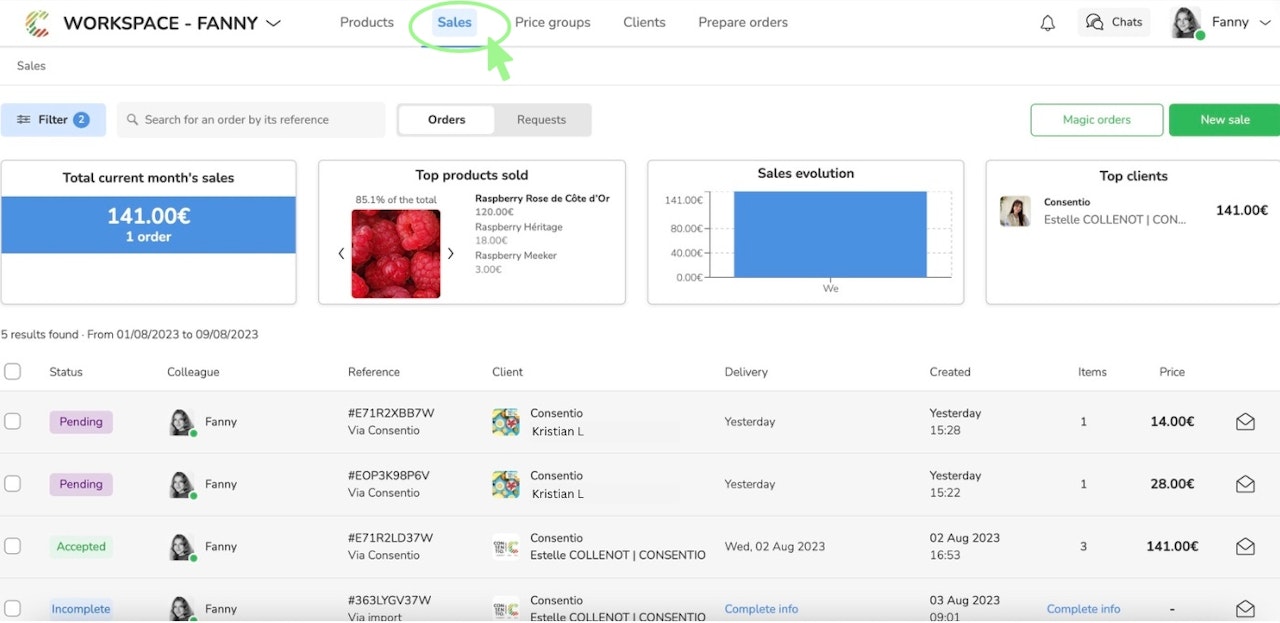
Task: Open the Chats speech bubble icon
Action: click(1095, 22)
